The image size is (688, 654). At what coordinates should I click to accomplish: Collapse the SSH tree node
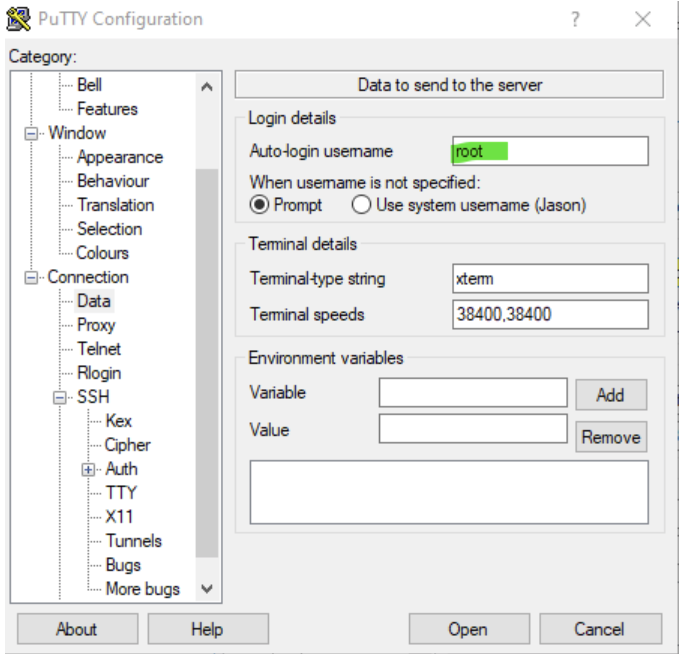click(60, 397)
